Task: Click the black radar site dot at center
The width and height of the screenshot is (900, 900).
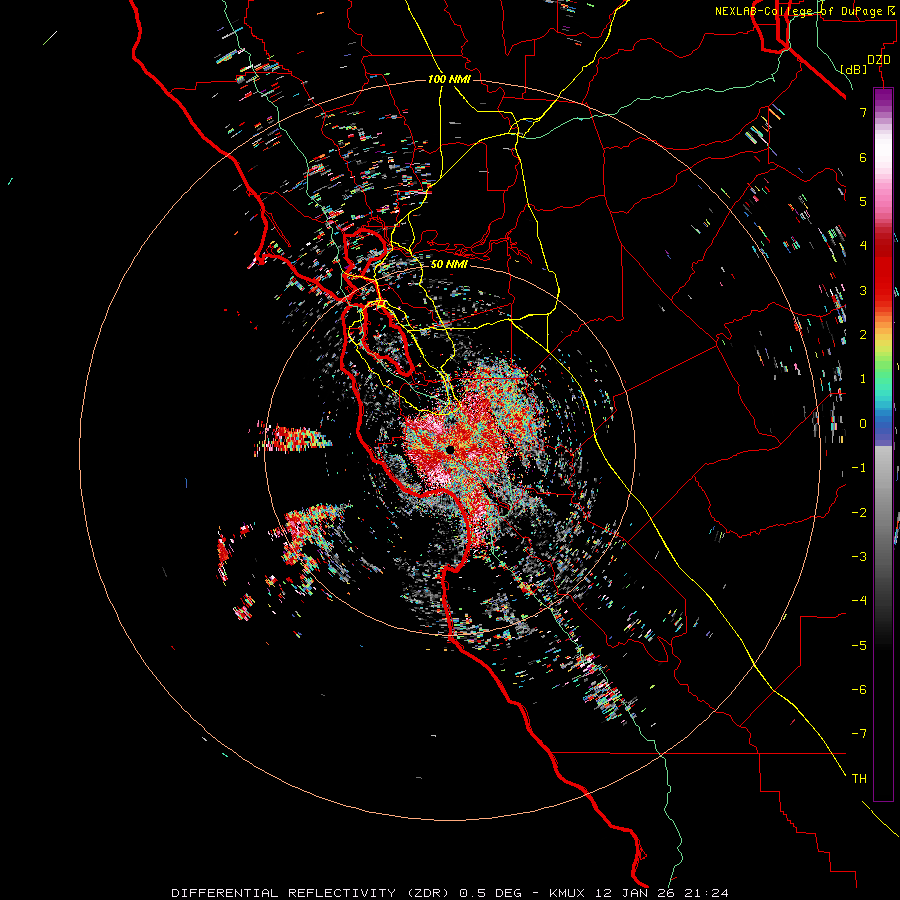Action: pos(450,449)
